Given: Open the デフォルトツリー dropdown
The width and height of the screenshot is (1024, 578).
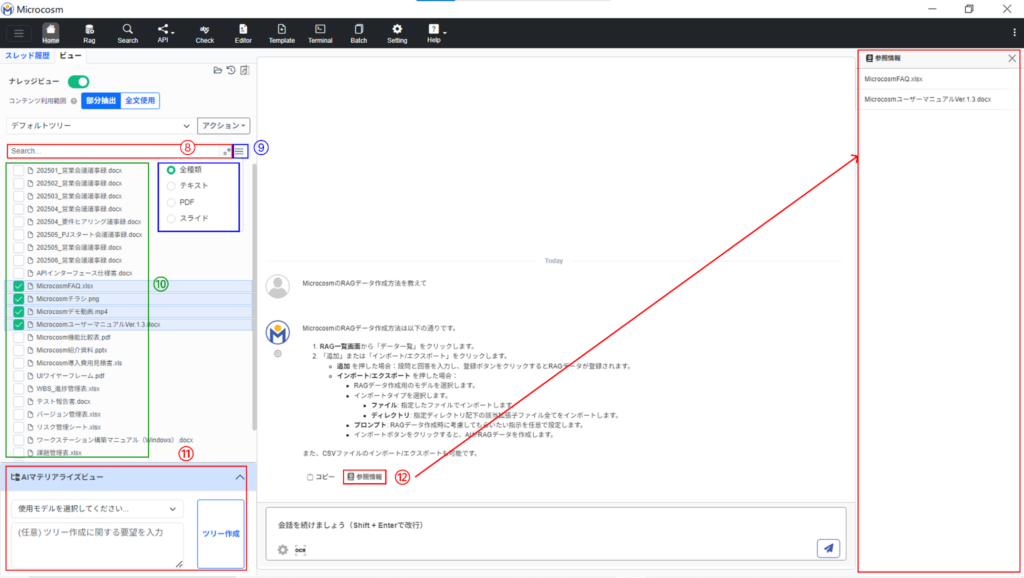Looking at the screenshot, I should (101, 125).
